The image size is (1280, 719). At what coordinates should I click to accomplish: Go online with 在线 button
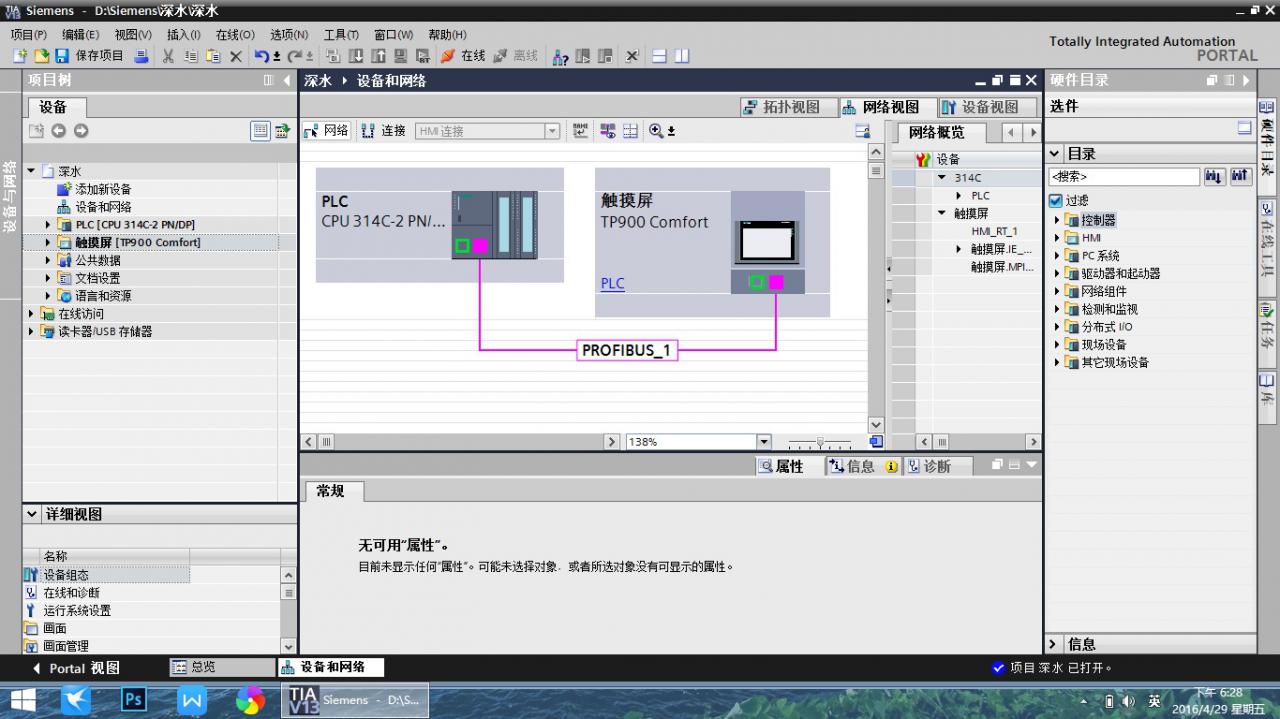463,56
